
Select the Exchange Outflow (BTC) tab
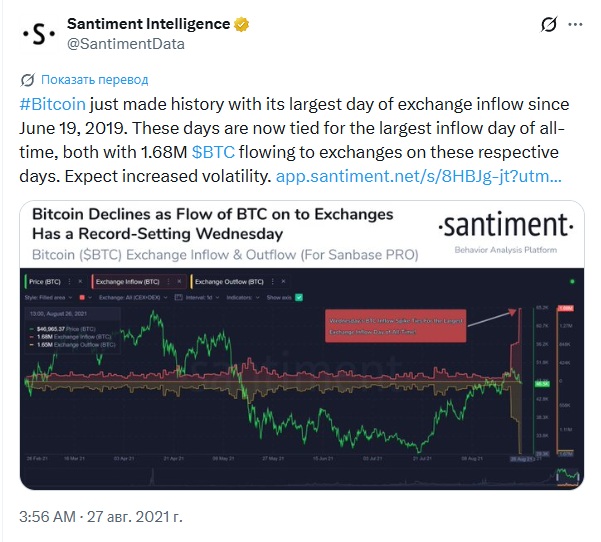(229, 282)
